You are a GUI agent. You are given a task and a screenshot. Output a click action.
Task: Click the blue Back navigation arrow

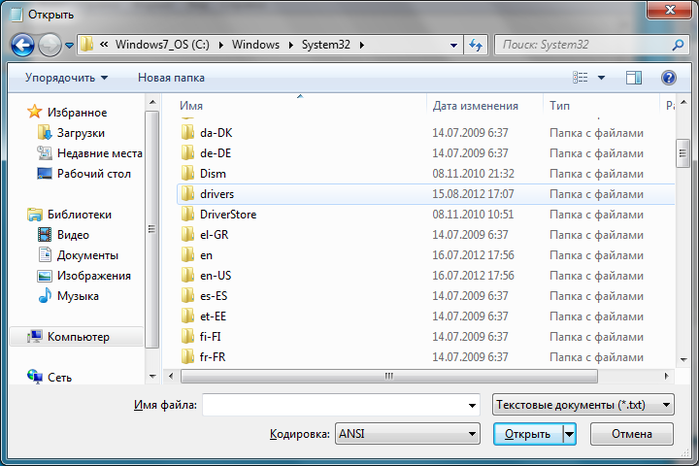[22, 45]
